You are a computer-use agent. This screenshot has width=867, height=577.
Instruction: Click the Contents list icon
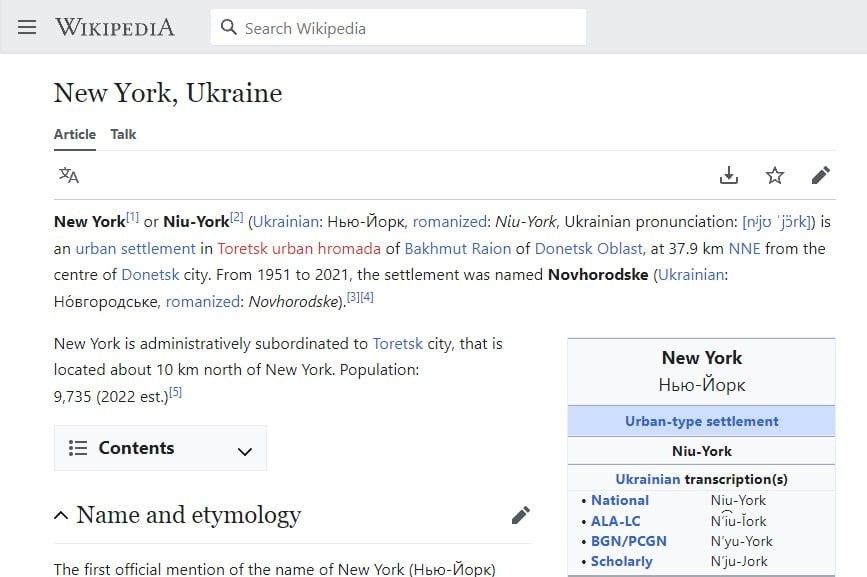click(78, 448)
